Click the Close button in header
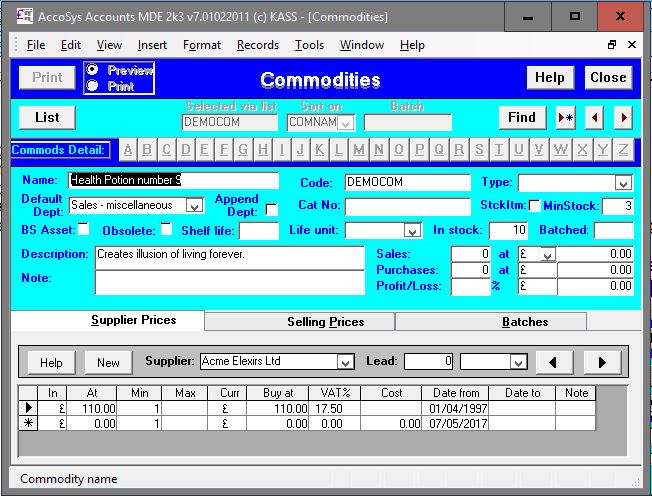This screenshot has width=652, height=496. pos(608,77)
